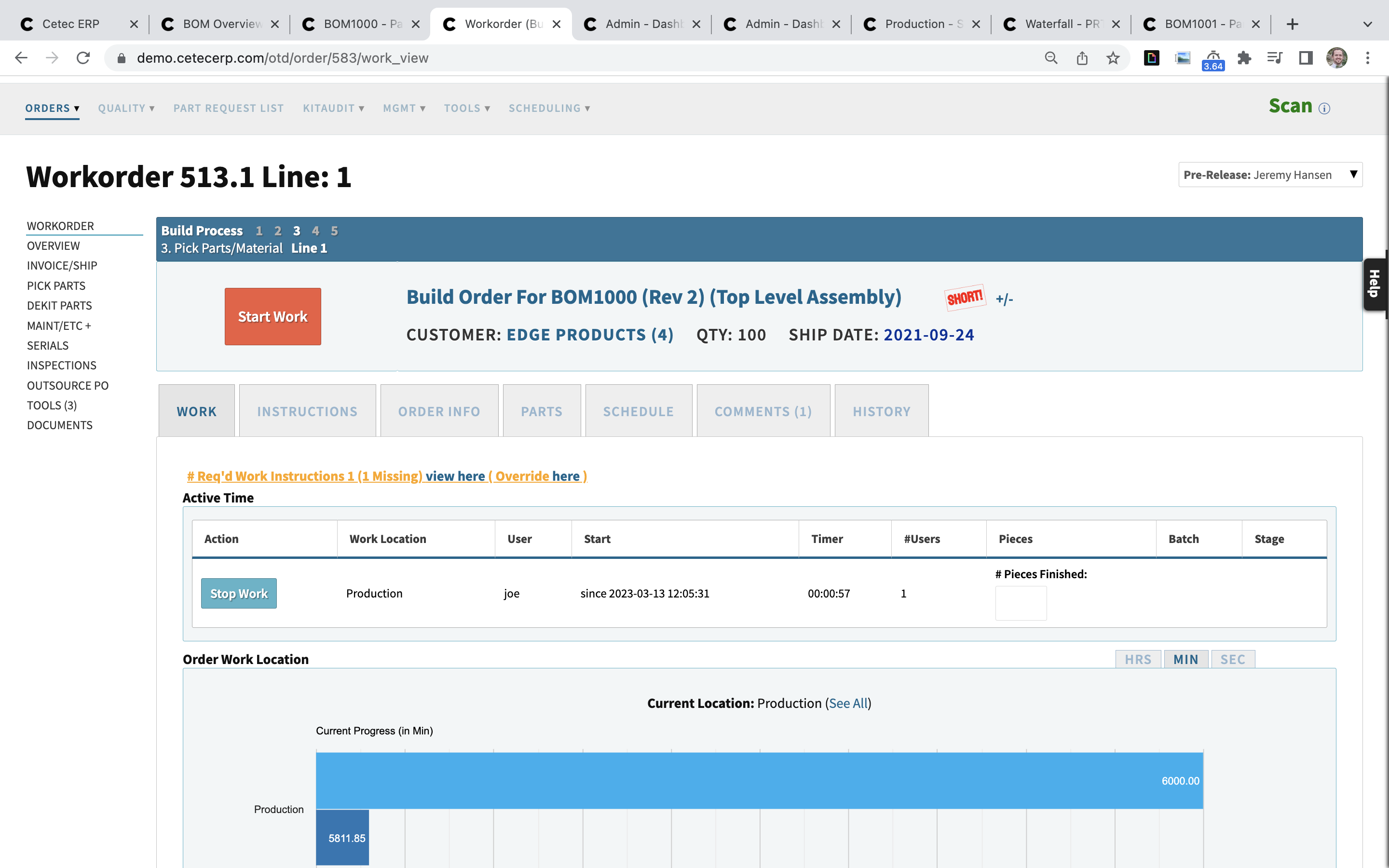Image resolution: width=1389 pixels, height=868 pixels.
Task: Click the Scan info icon
Action: tap(1324, 108)
